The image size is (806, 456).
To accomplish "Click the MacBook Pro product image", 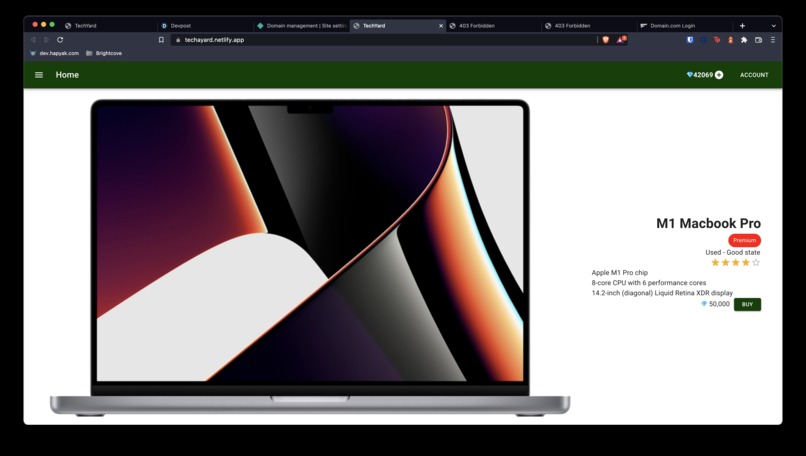I will [x=310, y=258].
